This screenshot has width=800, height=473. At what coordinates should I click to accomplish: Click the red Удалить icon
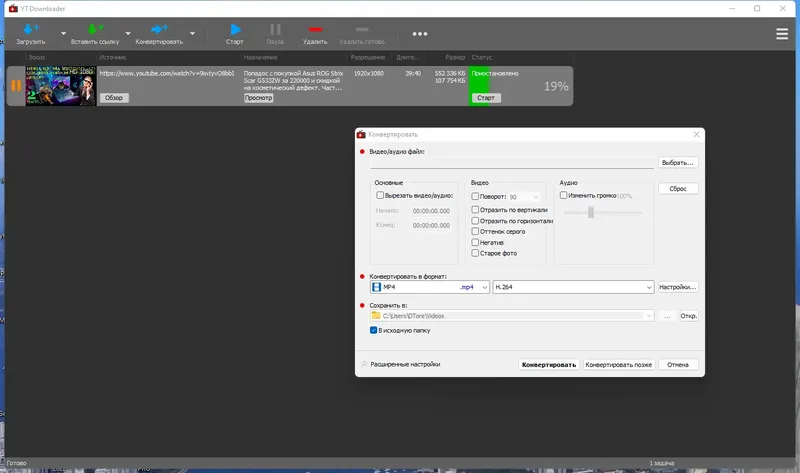tap(315, 30)
